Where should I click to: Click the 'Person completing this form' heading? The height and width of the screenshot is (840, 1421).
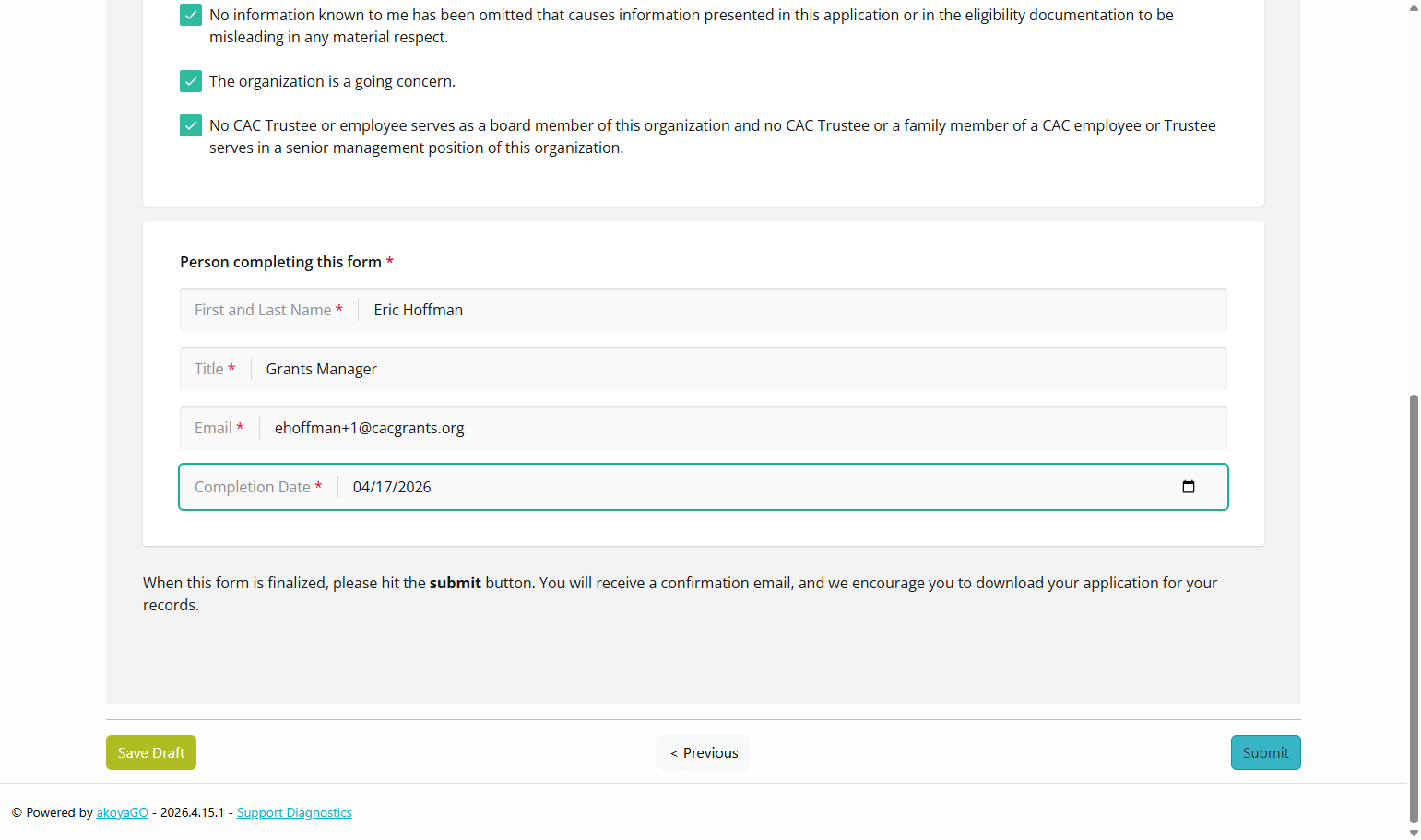pos(280,262)
